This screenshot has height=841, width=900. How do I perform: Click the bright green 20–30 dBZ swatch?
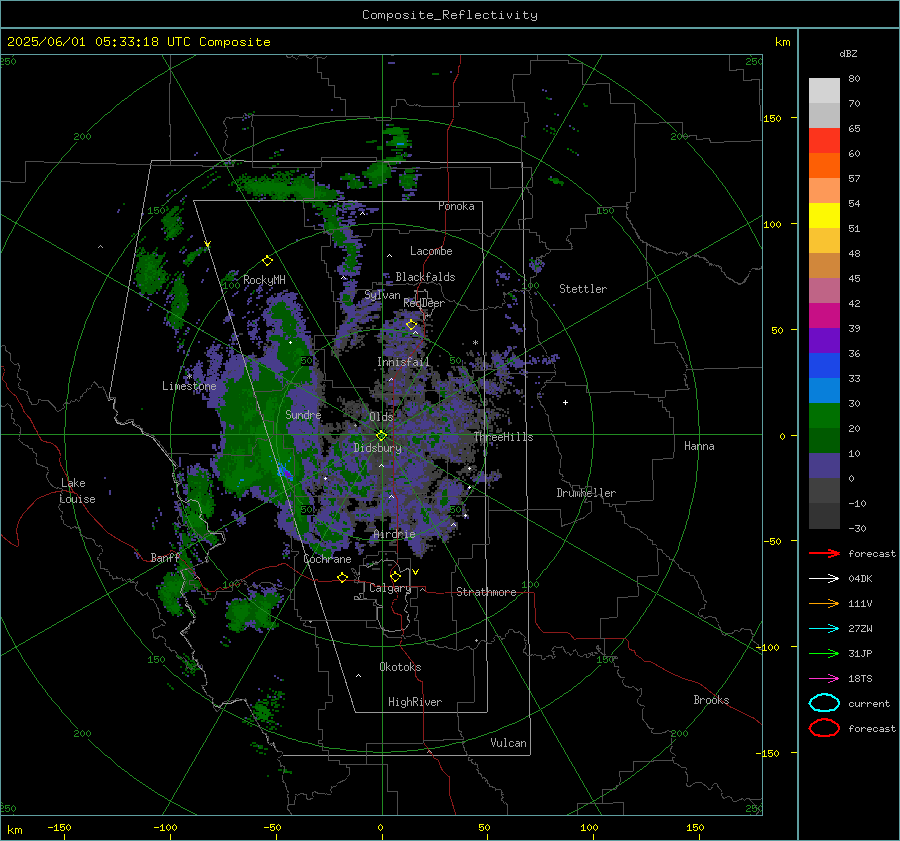(824, 416)
